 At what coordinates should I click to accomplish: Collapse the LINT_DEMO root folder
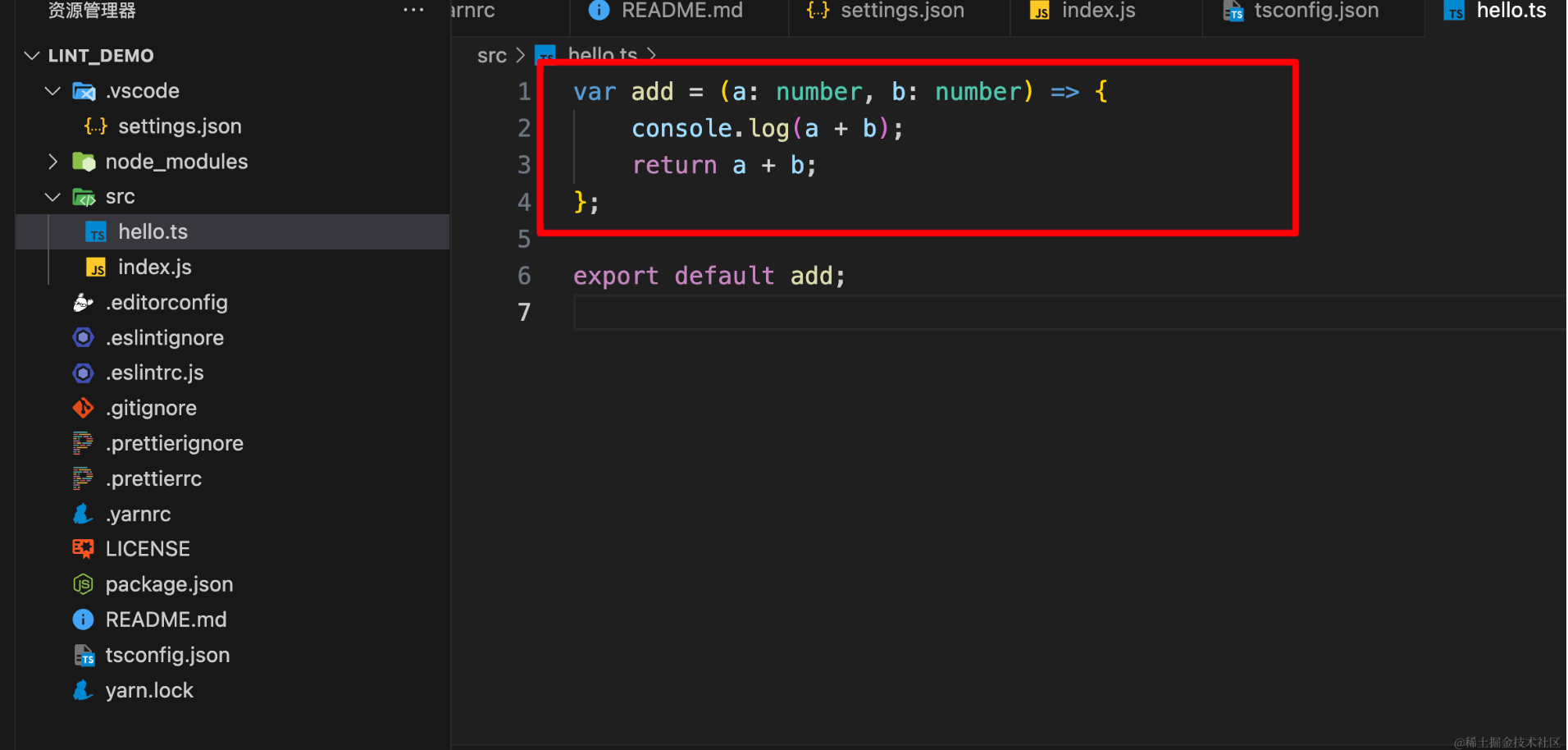(x=32, y=56)
